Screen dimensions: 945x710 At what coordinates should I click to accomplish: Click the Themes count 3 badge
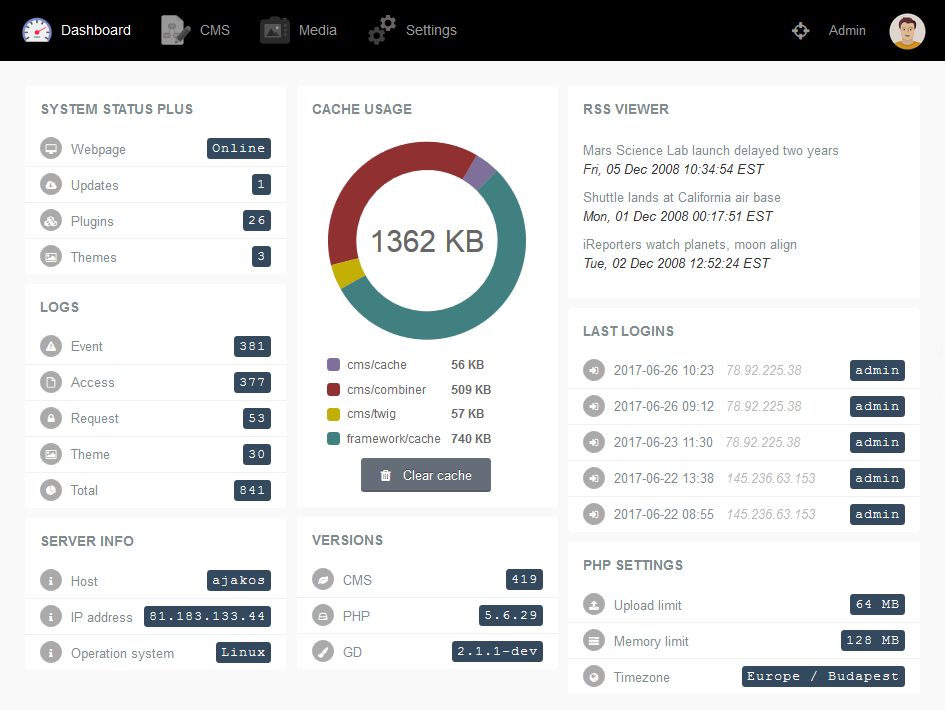(261, 256)
